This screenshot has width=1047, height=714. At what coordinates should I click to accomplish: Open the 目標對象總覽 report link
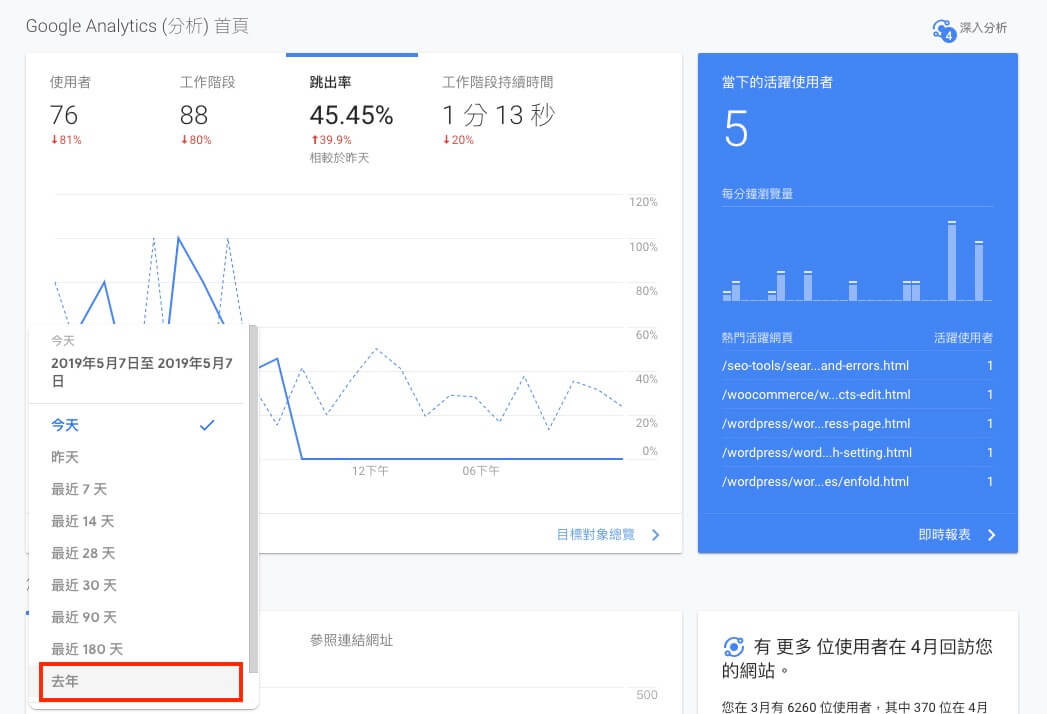[595, 535]
